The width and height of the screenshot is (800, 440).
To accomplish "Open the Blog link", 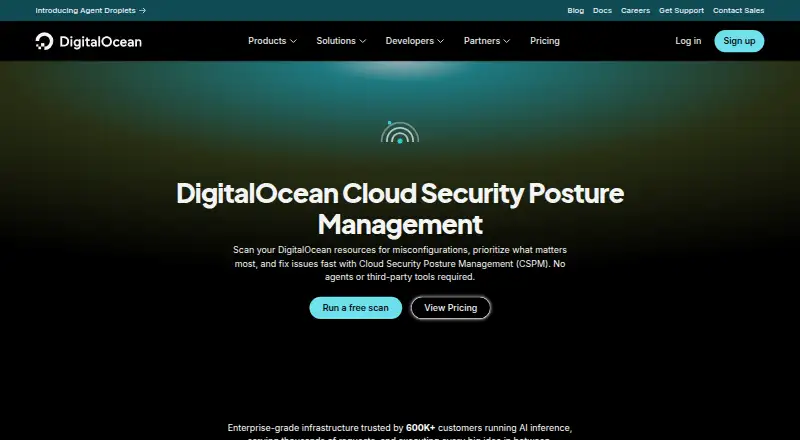I will tap(576, 10).
